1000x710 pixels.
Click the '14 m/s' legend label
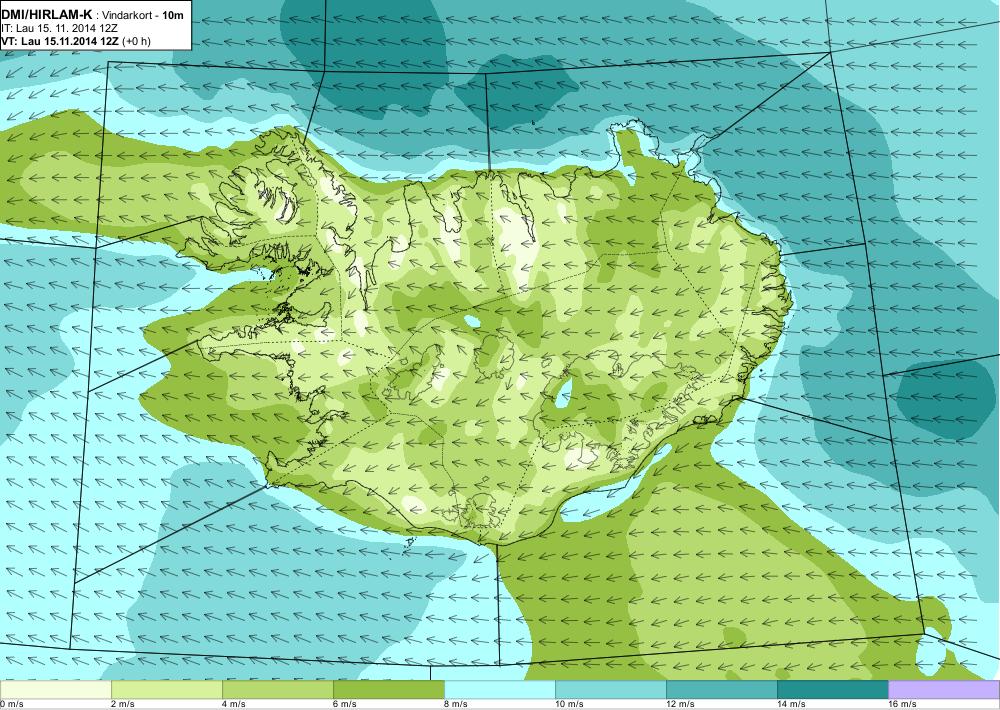click(x=791, y=704)
